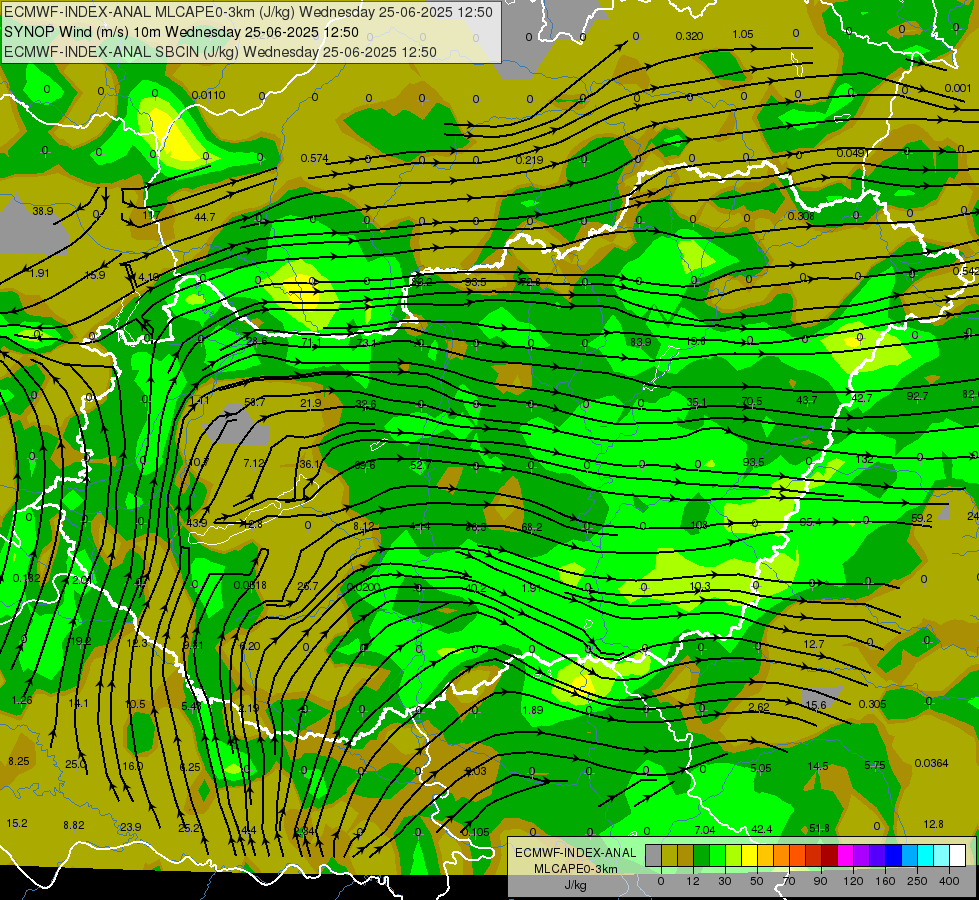This screenshot has height=900, width=979.
Task: Click the 0.105 map value
Action: tap(476, 832)
